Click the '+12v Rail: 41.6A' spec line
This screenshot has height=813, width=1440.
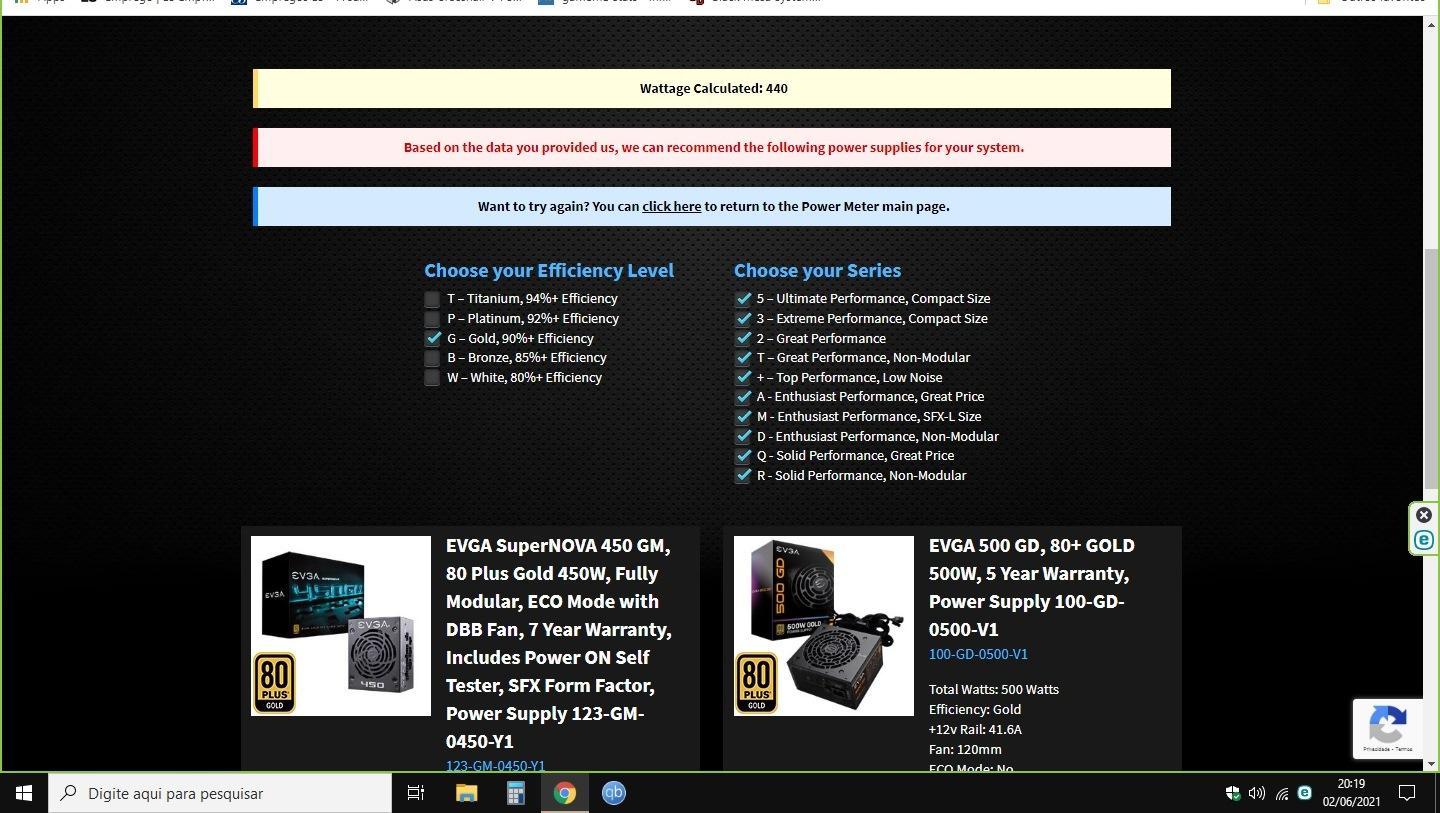coord(975,729)
